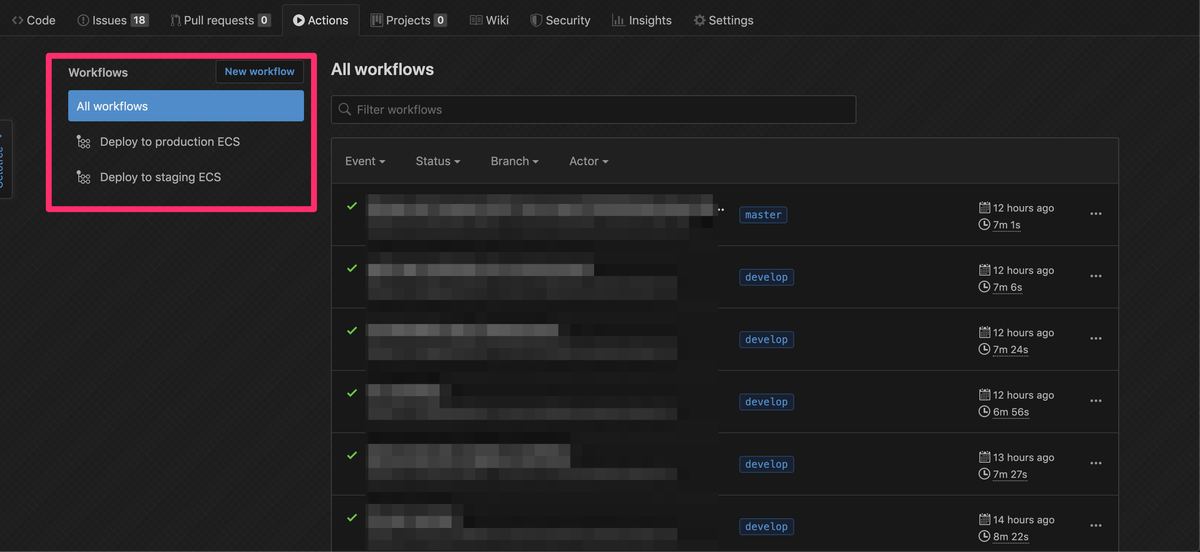Click the Actions play icon in tab
The width and height of the screenshot is (1200, 552).
pos(299,20)
